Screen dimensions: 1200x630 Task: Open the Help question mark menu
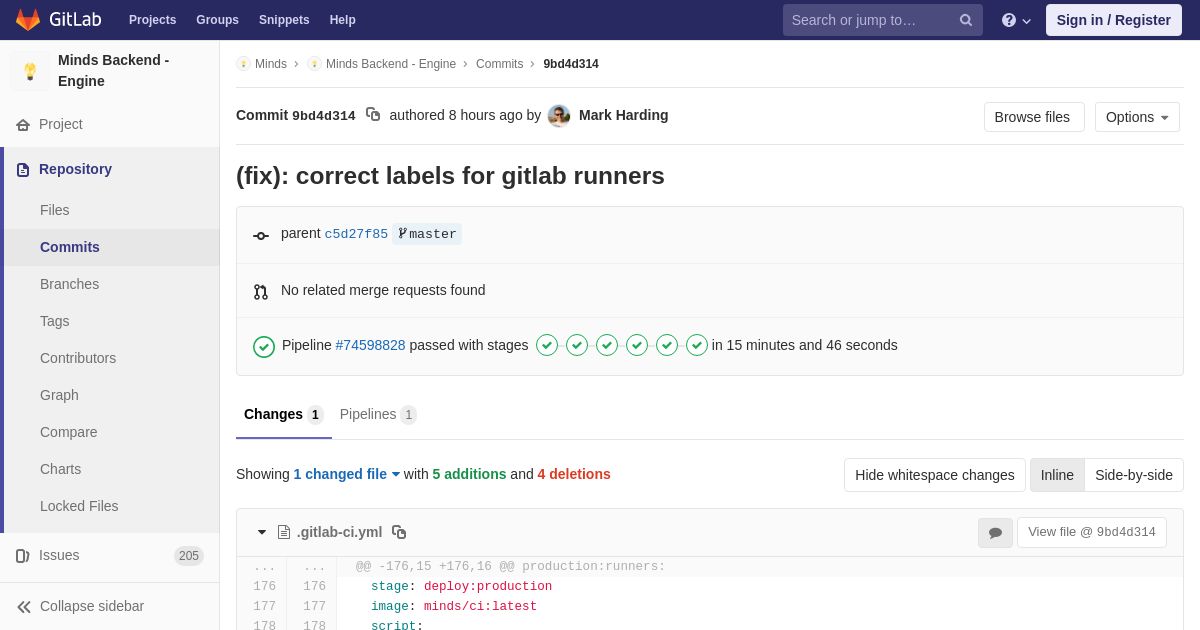pyautogui.click(x=1015, y=20)
